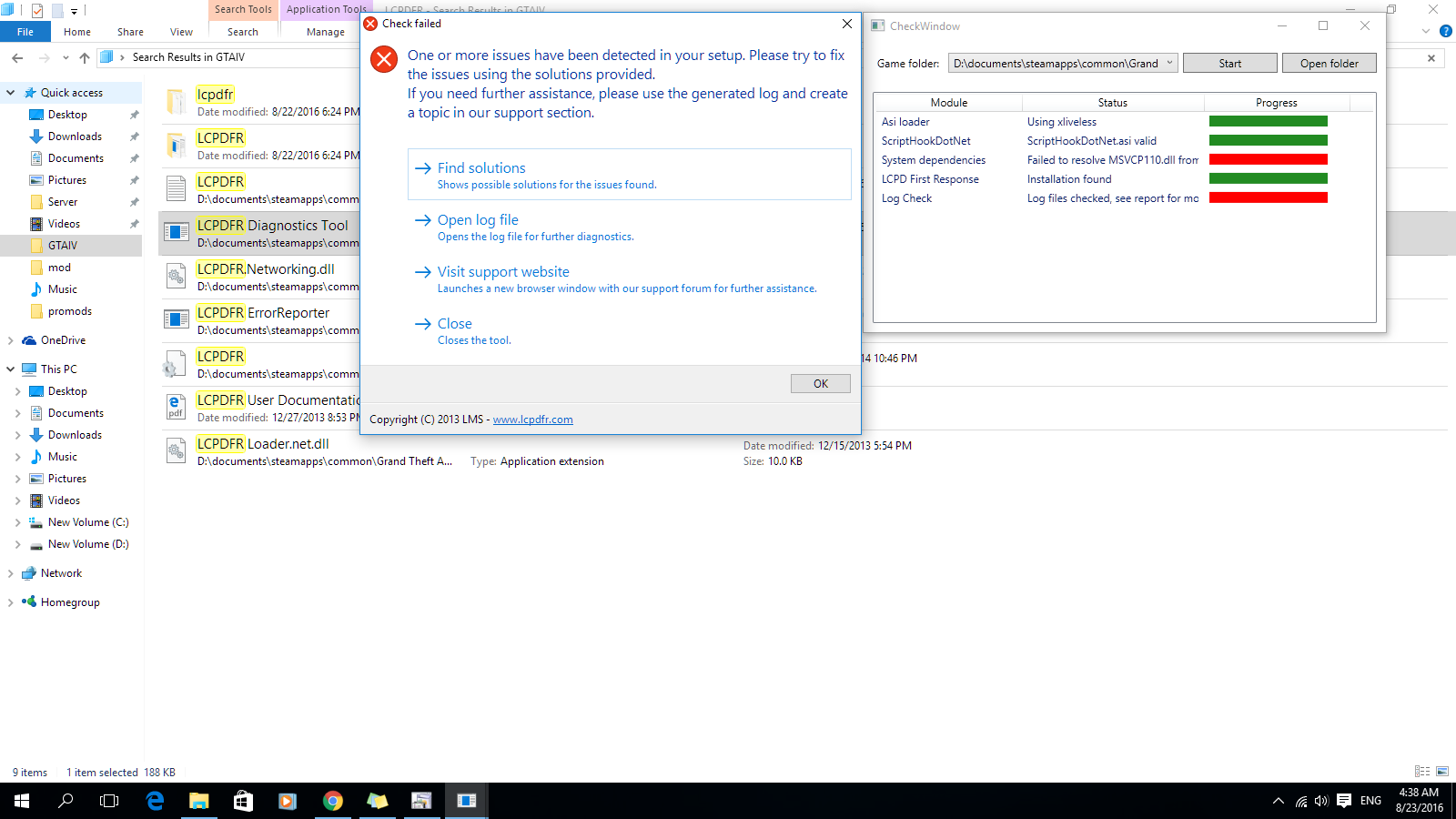Click LCPDFR Loader.net.dll file icon

coord(177,450)
